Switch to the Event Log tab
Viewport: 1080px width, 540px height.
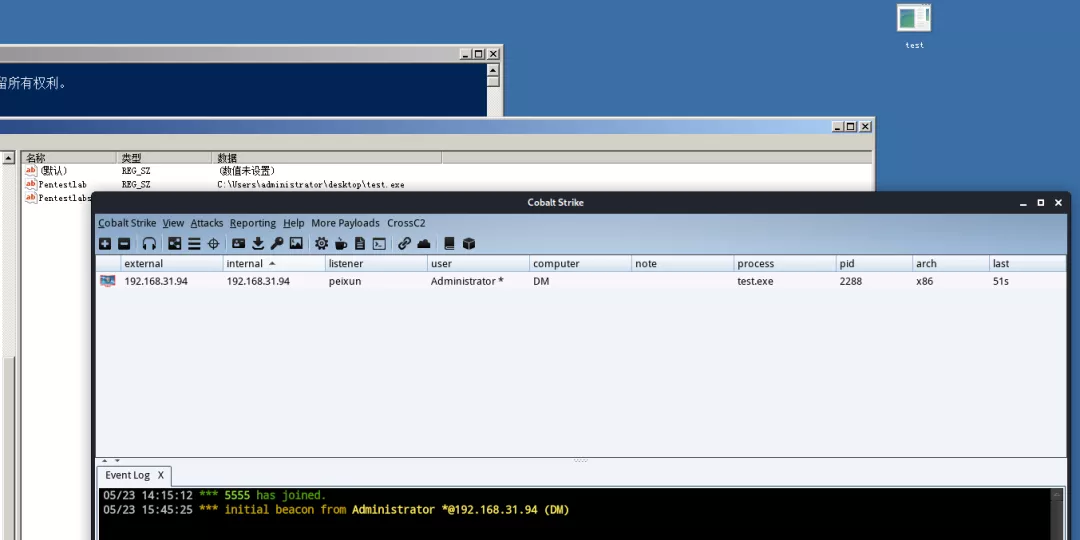pos(127,475)
